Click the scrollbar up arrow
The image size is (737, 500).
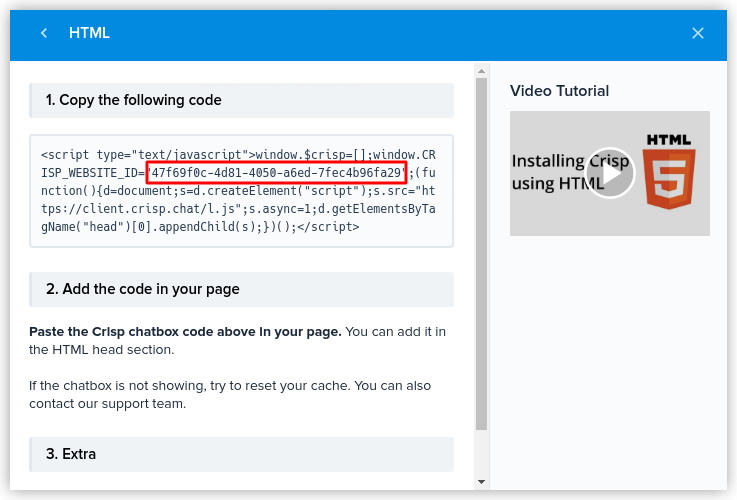pos(481,71)
